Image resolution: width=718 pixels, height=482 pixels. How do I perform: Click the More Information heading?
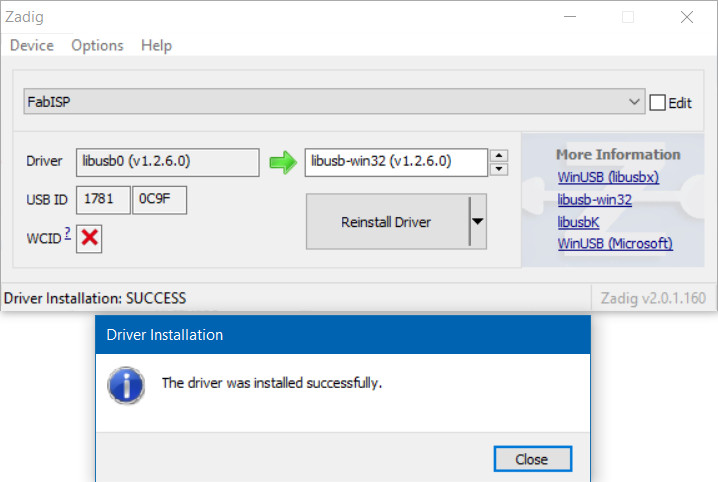click(x=618, y=154)
